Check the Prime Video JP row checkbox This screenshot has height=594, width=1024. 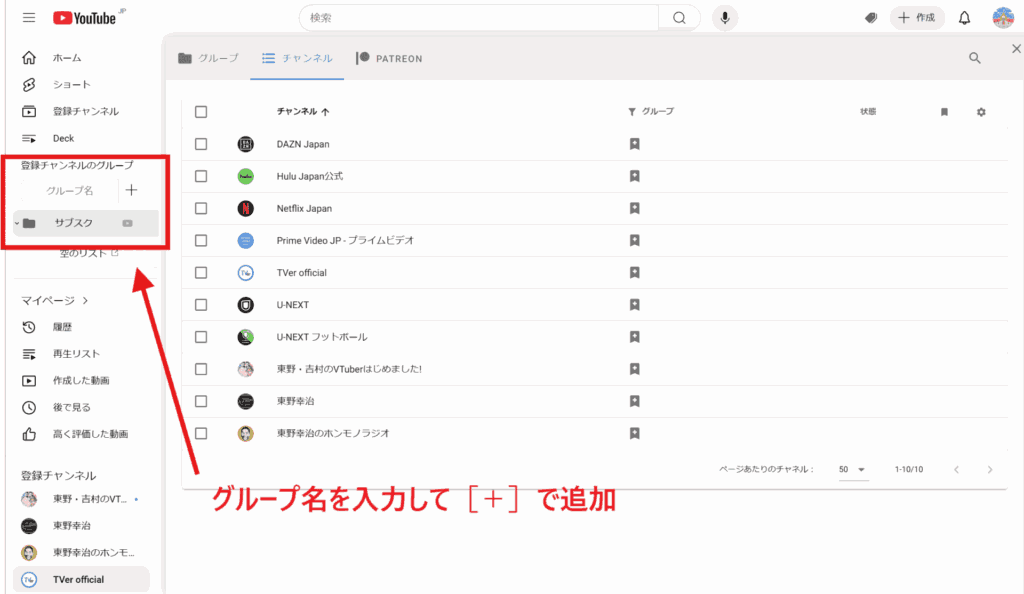[x=201, y=240]
